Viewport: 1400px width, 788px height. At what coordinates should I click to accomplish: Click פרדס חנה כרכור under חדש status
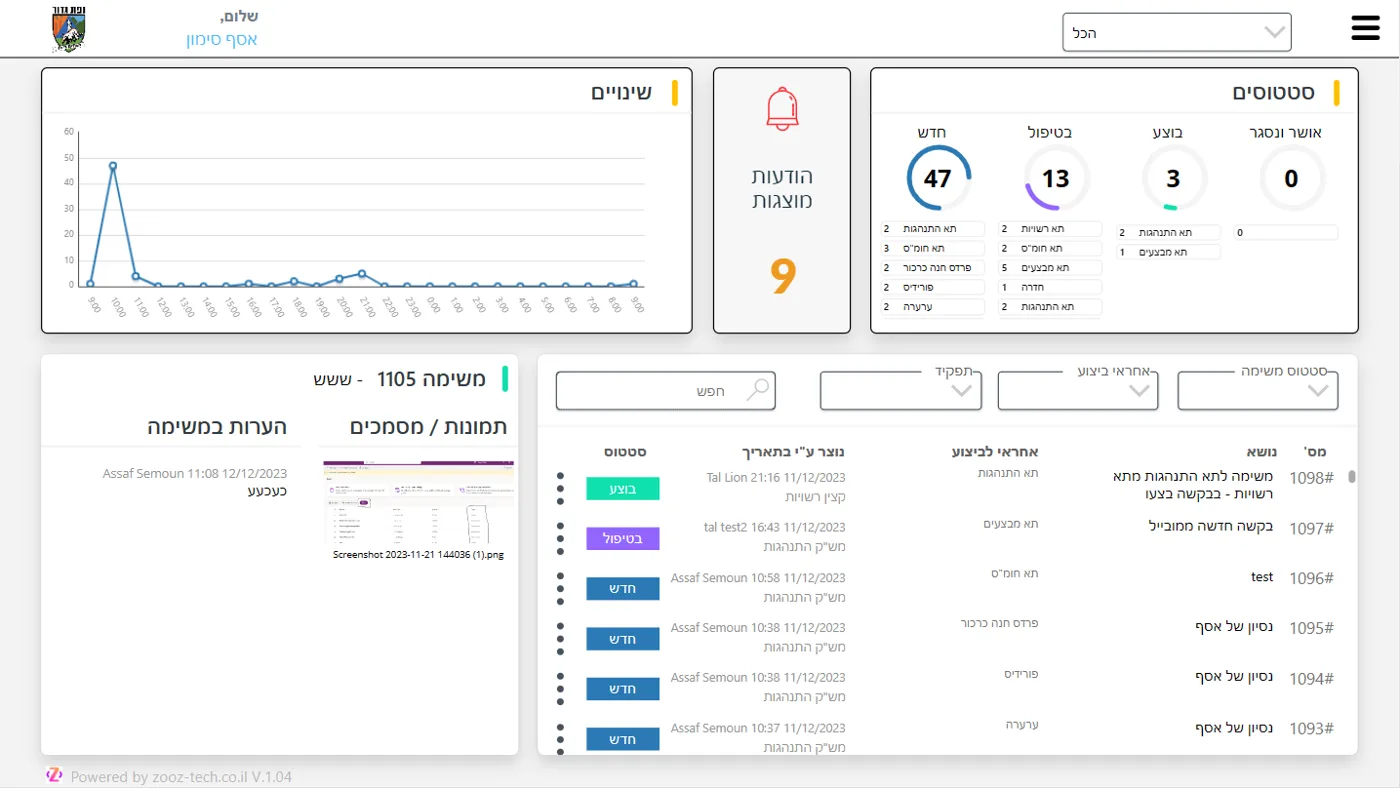pyautogui.click(x=933, y=267)
